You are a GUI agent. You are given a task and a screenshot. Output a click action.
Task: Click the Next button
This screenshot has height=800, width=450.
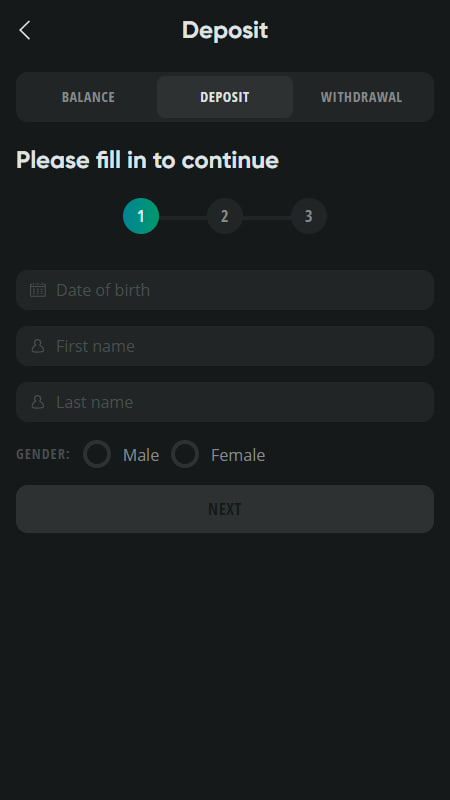[225, 509]
